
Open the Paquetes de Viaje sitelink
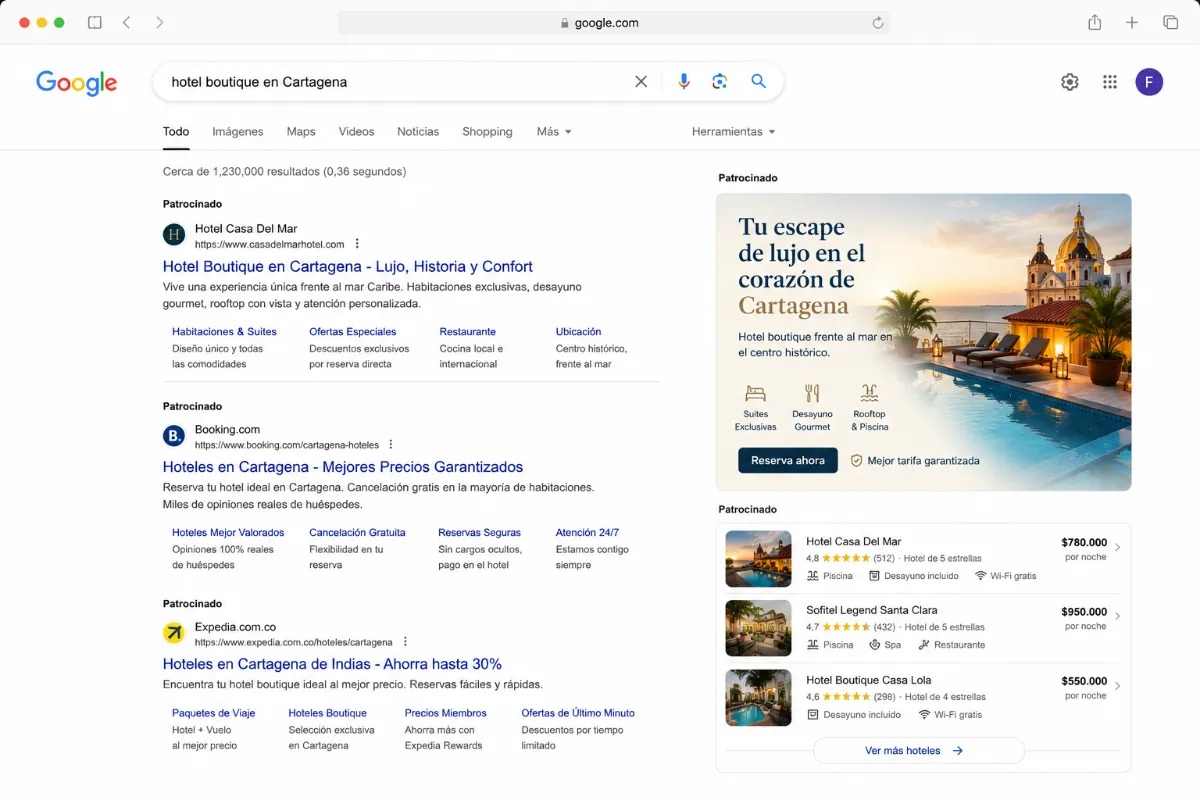point(214,713)
